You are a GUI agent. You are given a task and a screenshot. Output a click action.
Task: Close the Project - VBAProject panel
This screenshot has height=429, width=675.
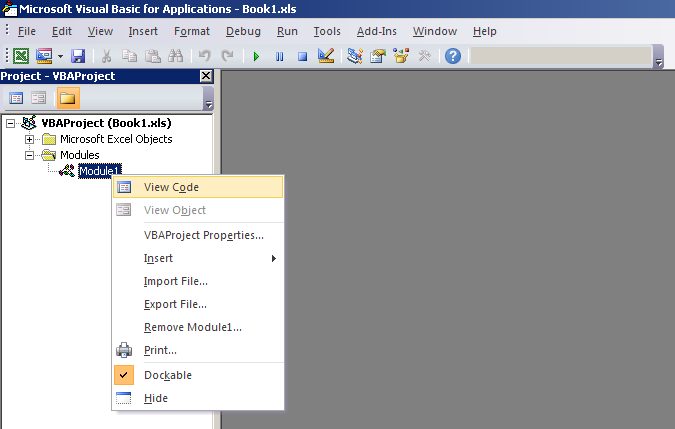pos(206,76)
